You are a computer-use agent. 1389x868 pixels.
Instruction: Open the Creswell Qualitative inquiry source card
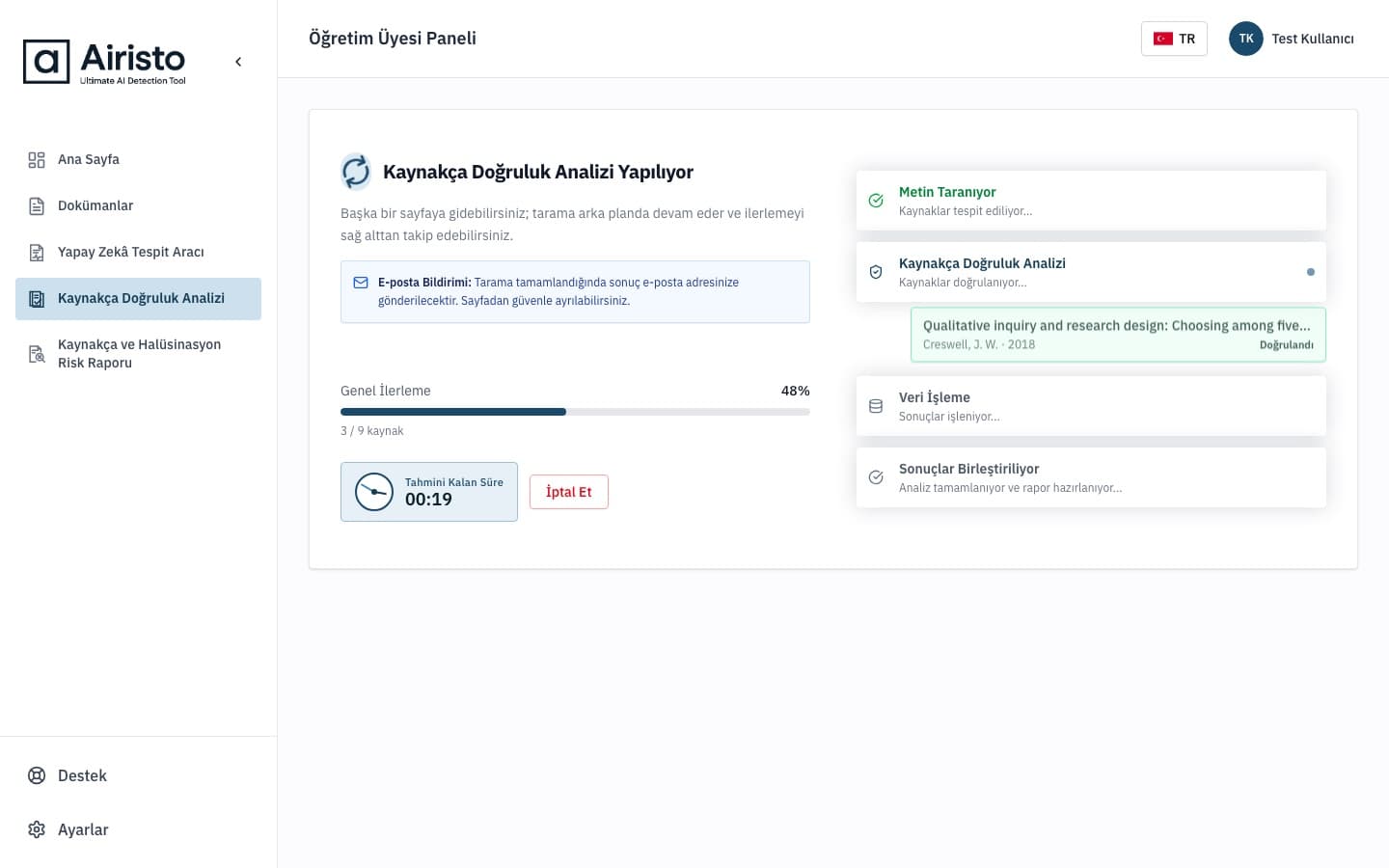point(1118,335)
